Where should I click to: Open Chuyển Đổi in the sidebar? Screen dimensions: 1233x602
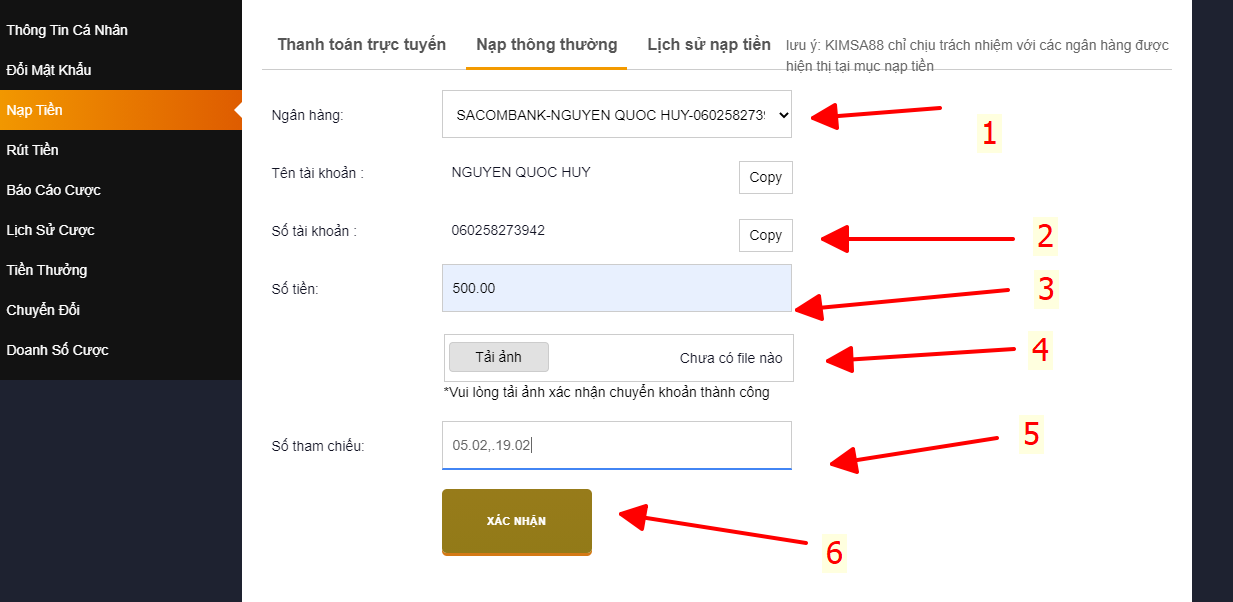pos(43,310)
